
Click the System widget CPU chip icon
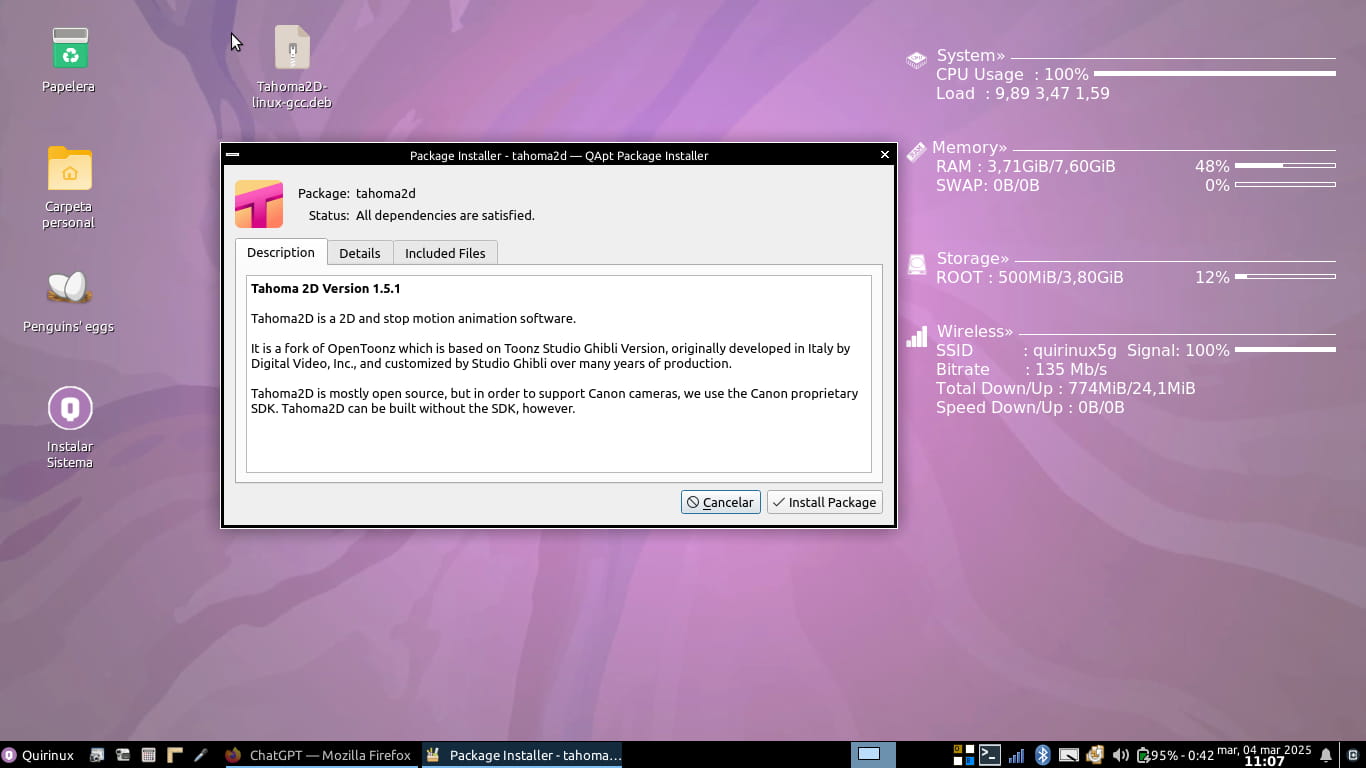click(x=916, y=60)
